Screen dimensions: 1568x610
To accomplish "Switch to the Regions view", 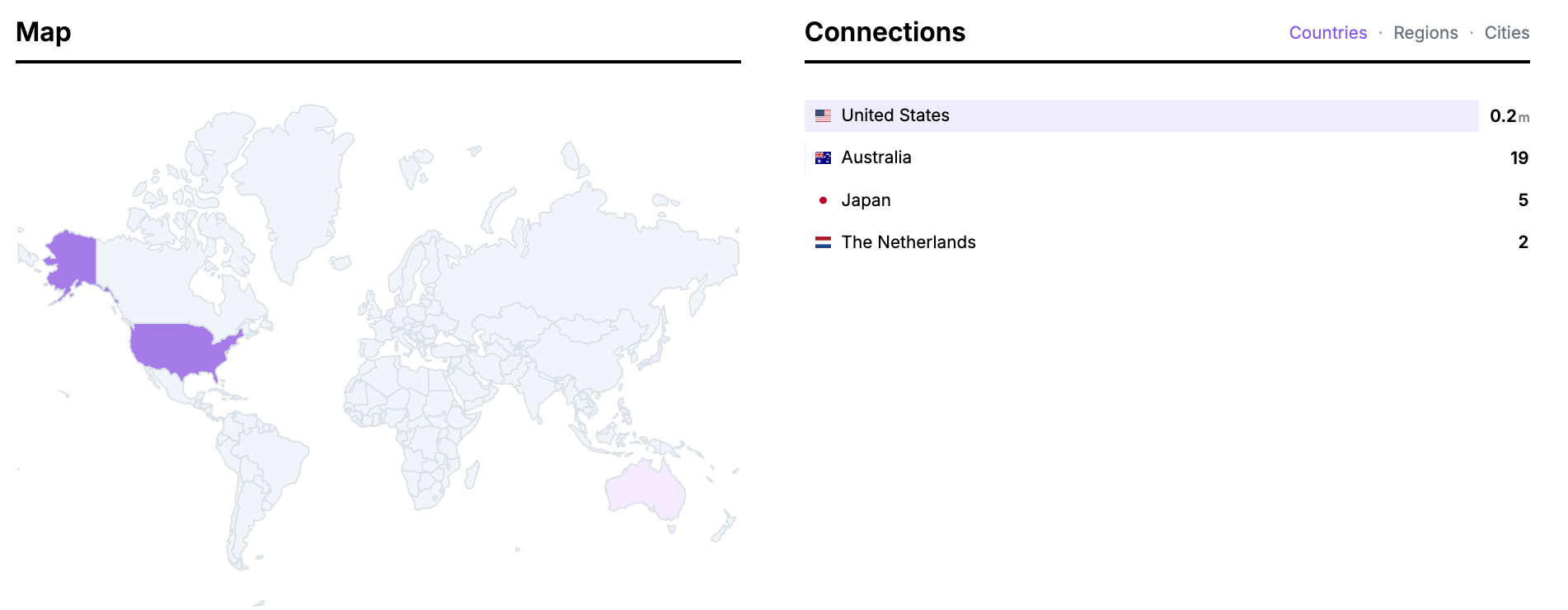I will [1425, 33].
